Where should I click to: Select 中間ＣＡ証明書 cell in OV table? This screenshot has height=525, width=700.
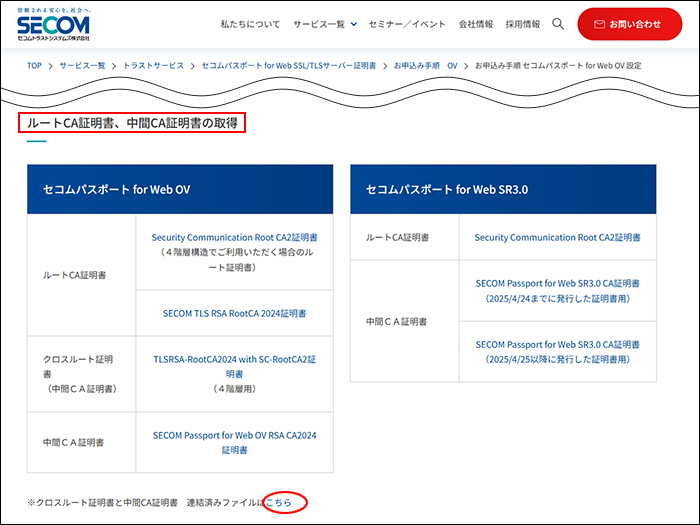point(81,442)
